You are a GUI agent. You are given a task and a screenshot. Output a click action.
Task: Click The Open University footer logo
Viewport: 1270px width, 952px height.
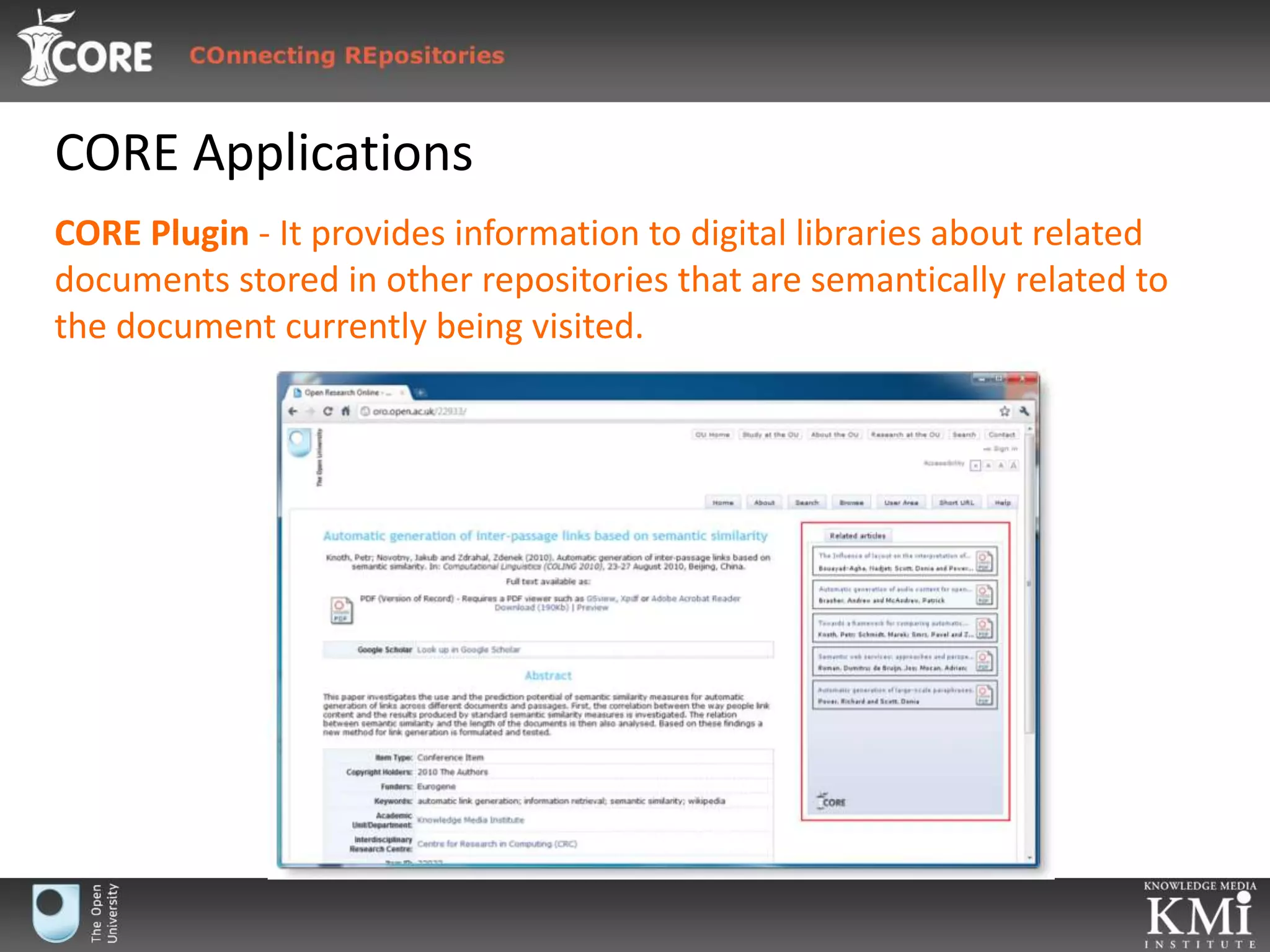(x=75, y=914)
